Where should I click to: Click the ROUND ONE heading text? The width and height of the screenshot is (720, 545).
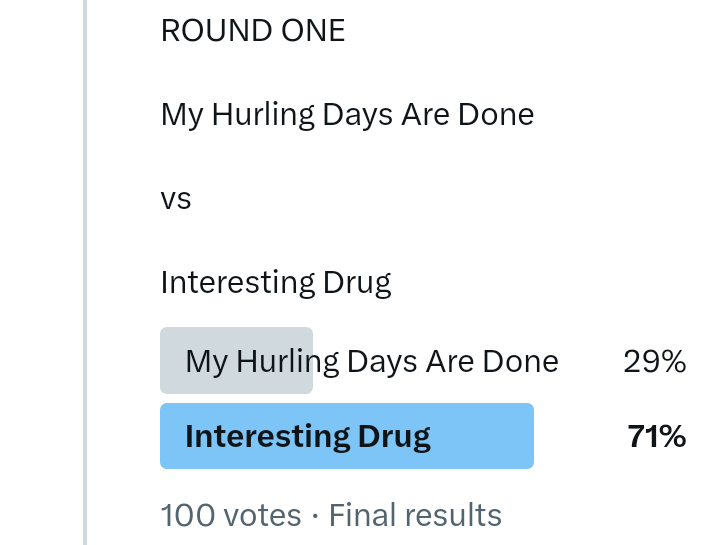[x=252, y=31]
